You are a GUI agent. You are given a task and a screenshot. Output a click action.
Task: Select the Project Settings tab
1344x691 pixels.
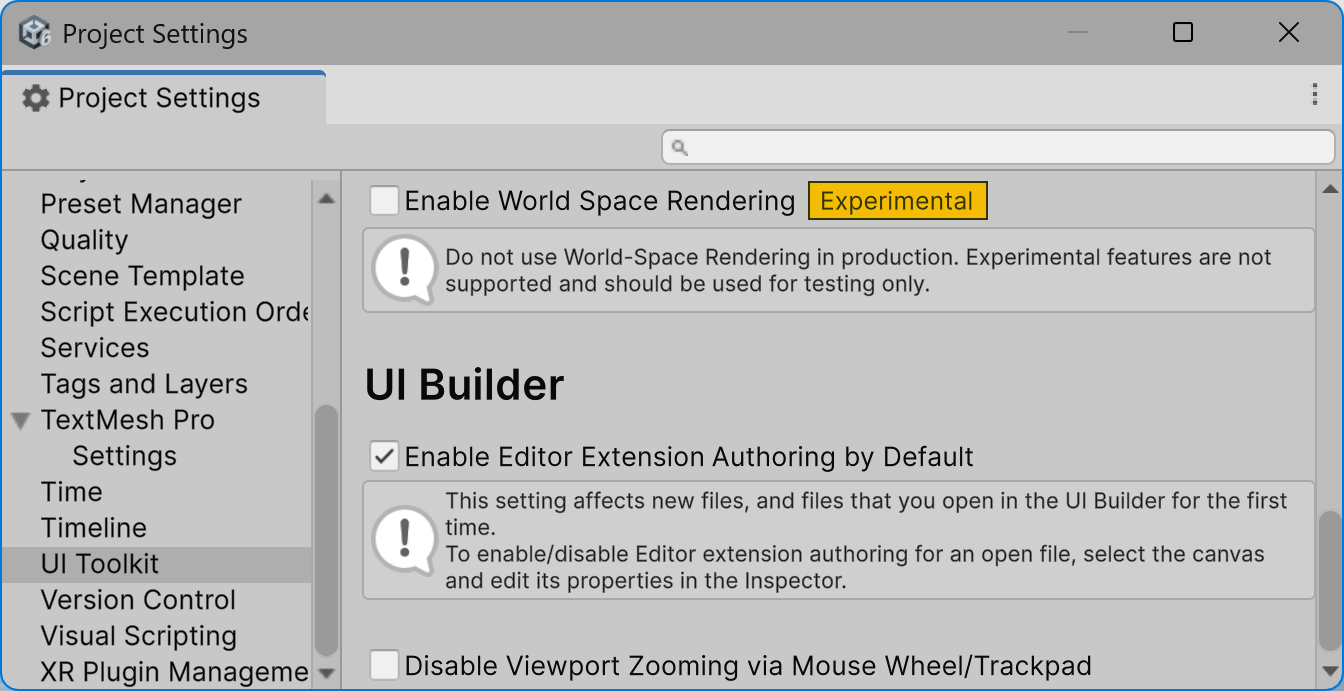click(163, 98)
